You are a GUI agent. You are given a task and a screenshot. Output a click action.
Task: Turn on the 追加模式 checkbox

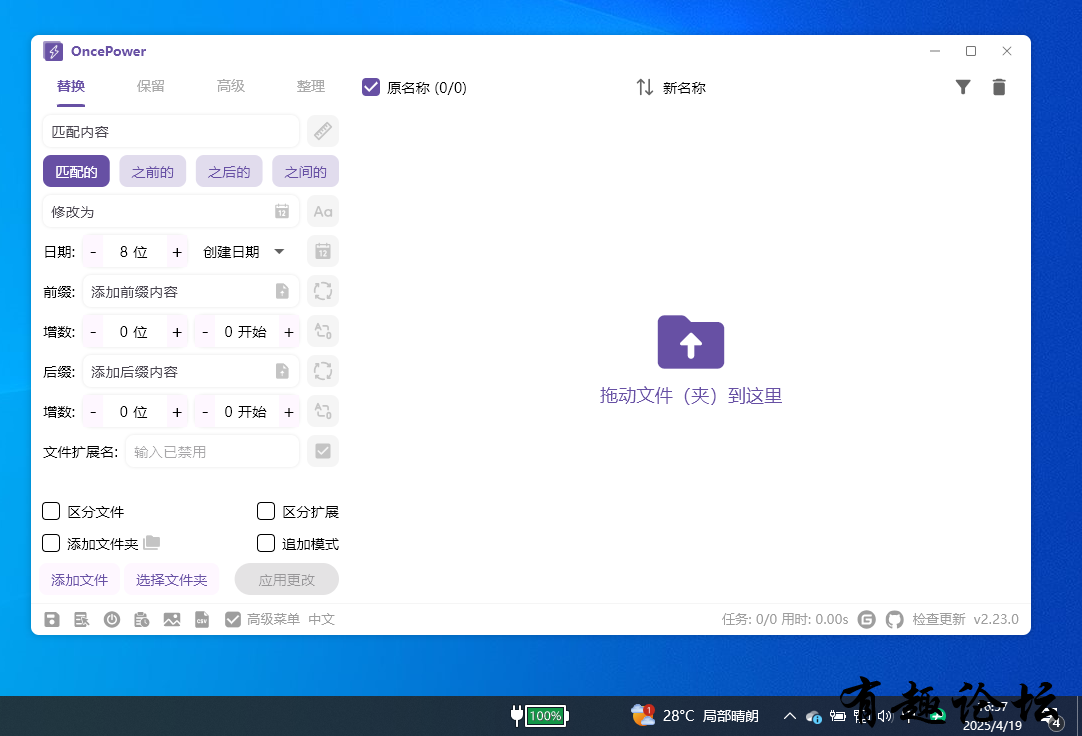(266, 544)
